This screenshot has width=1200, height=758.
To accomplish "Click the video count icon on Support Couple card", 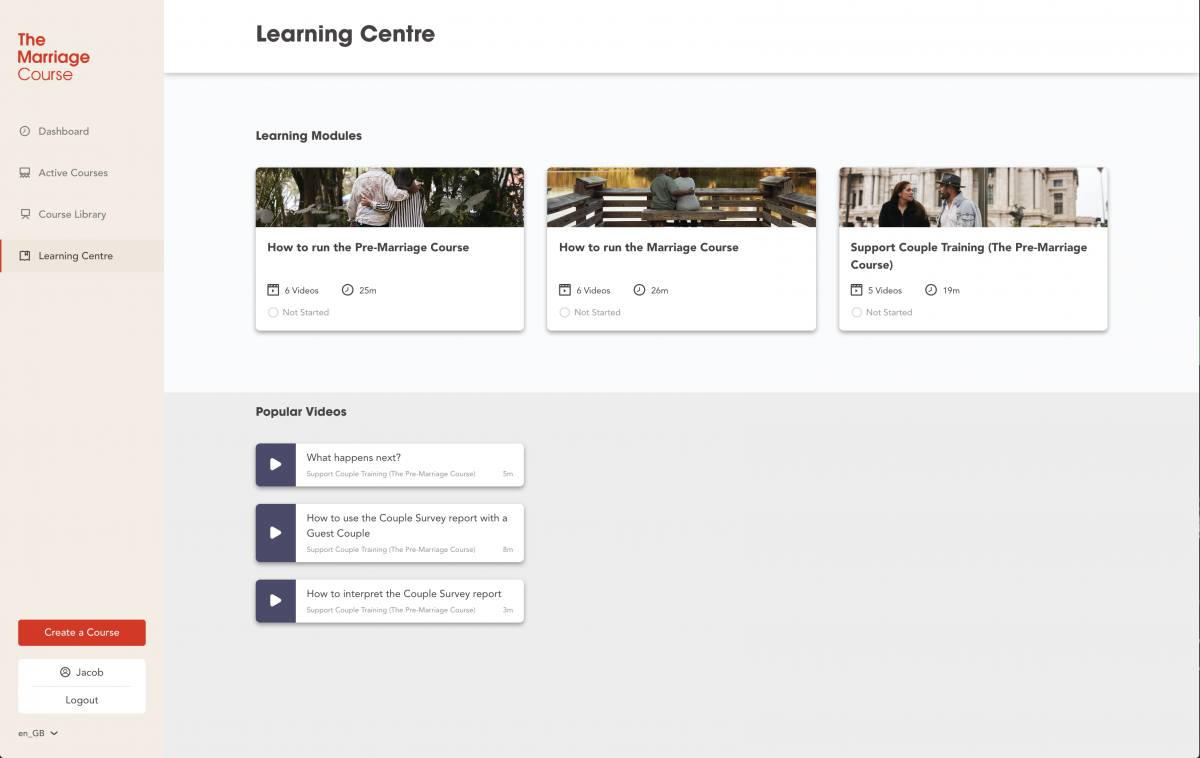I will [x=856, y=290].
